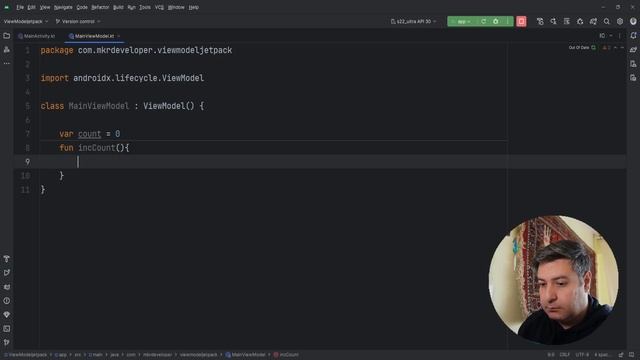Open the Refactor menu
640x360 pixels.
[100, 7]
